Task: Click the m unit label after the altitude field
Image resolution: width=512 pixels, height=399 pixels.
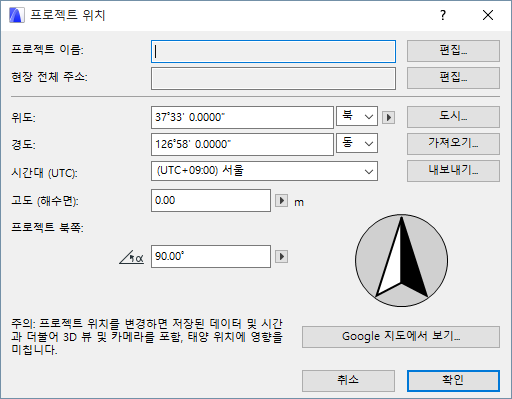Action: 299,202
